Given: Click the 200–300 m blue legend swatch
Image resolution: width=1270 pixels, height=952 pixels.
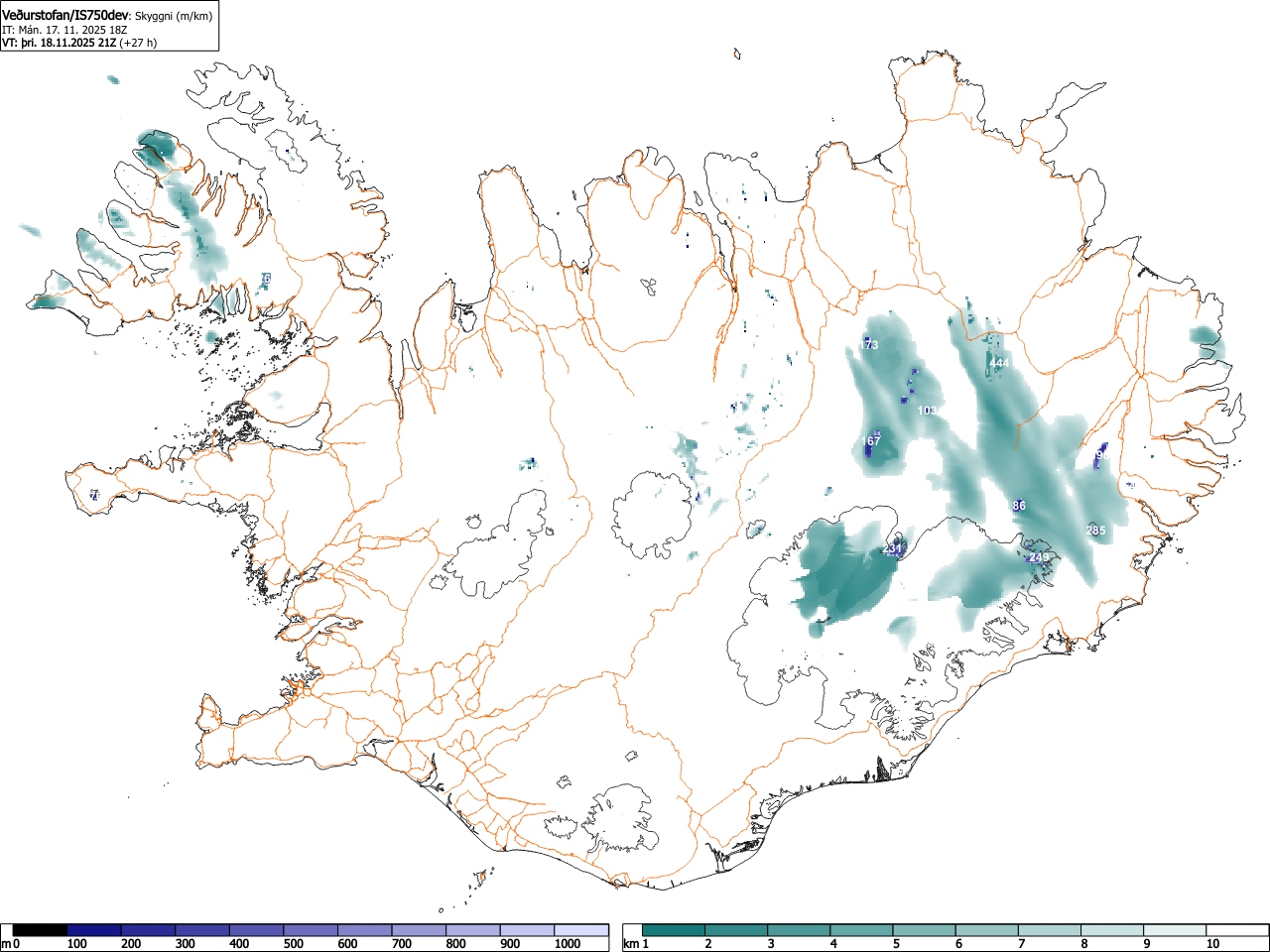Looking at the screenshot, I should coord(149,930).
